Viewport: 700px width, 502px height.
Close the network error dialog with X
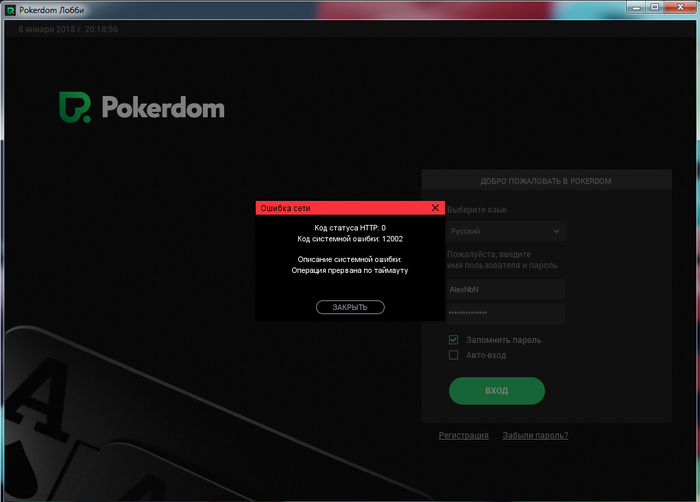click(435, 208)
